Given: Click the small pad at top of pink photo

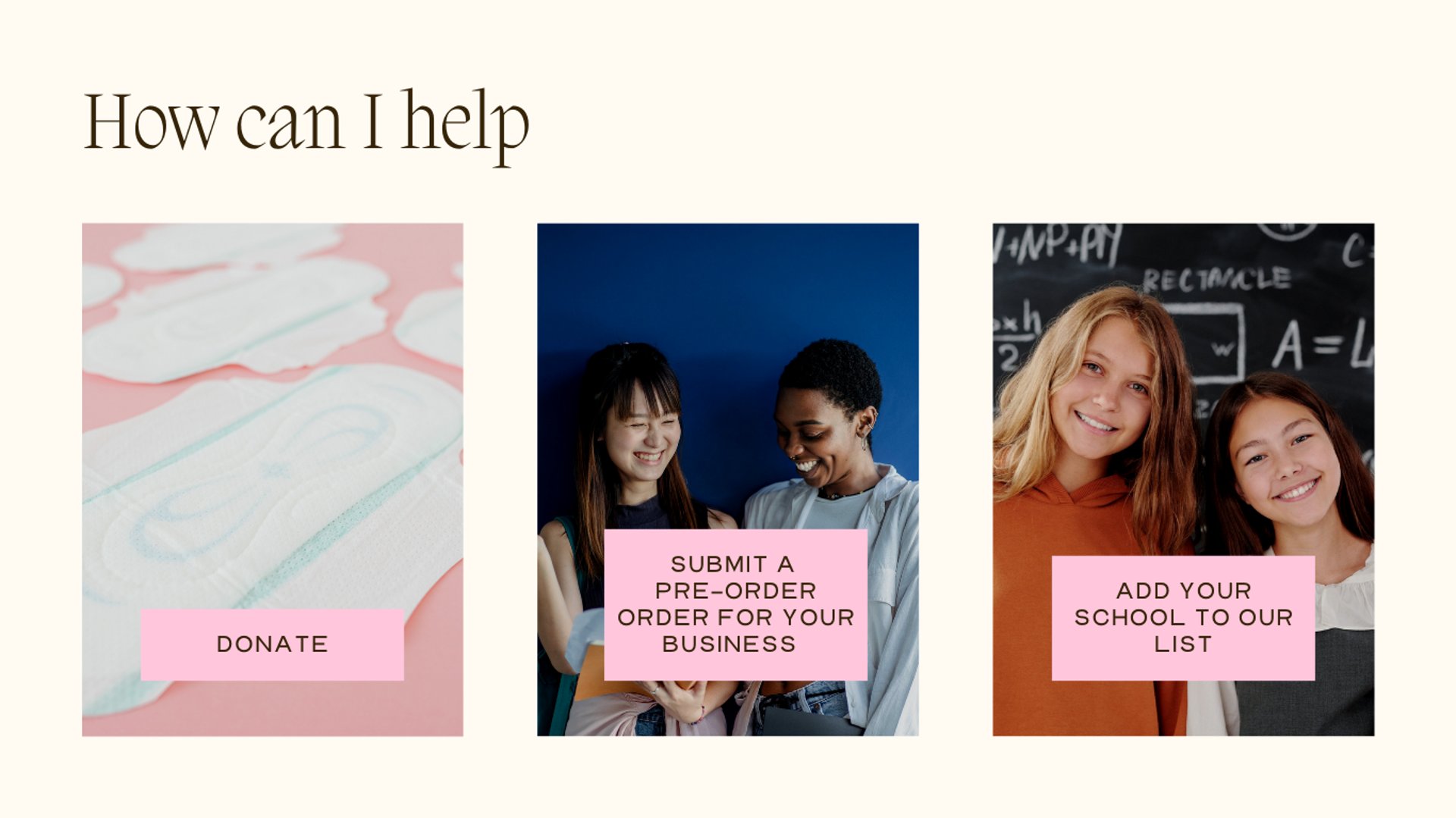Looking at the screenshot, I should point(226,246).
